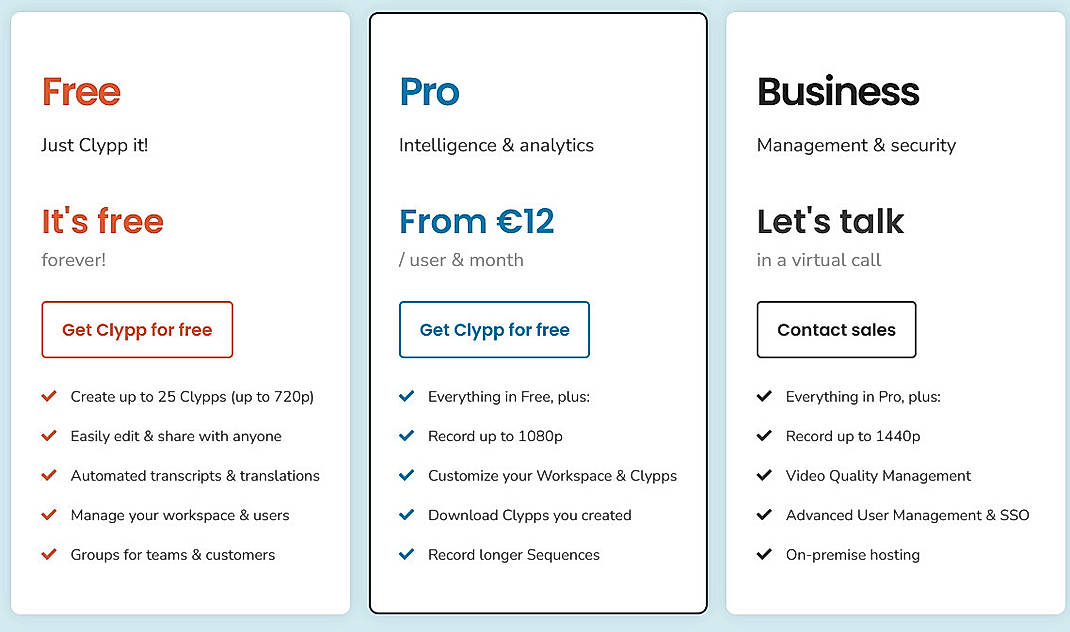The width and height of the screenshot is (1070, 632).
Task: Click the checkmark beside 'Advanced User Management & SSO'
Action: (763, 515)
